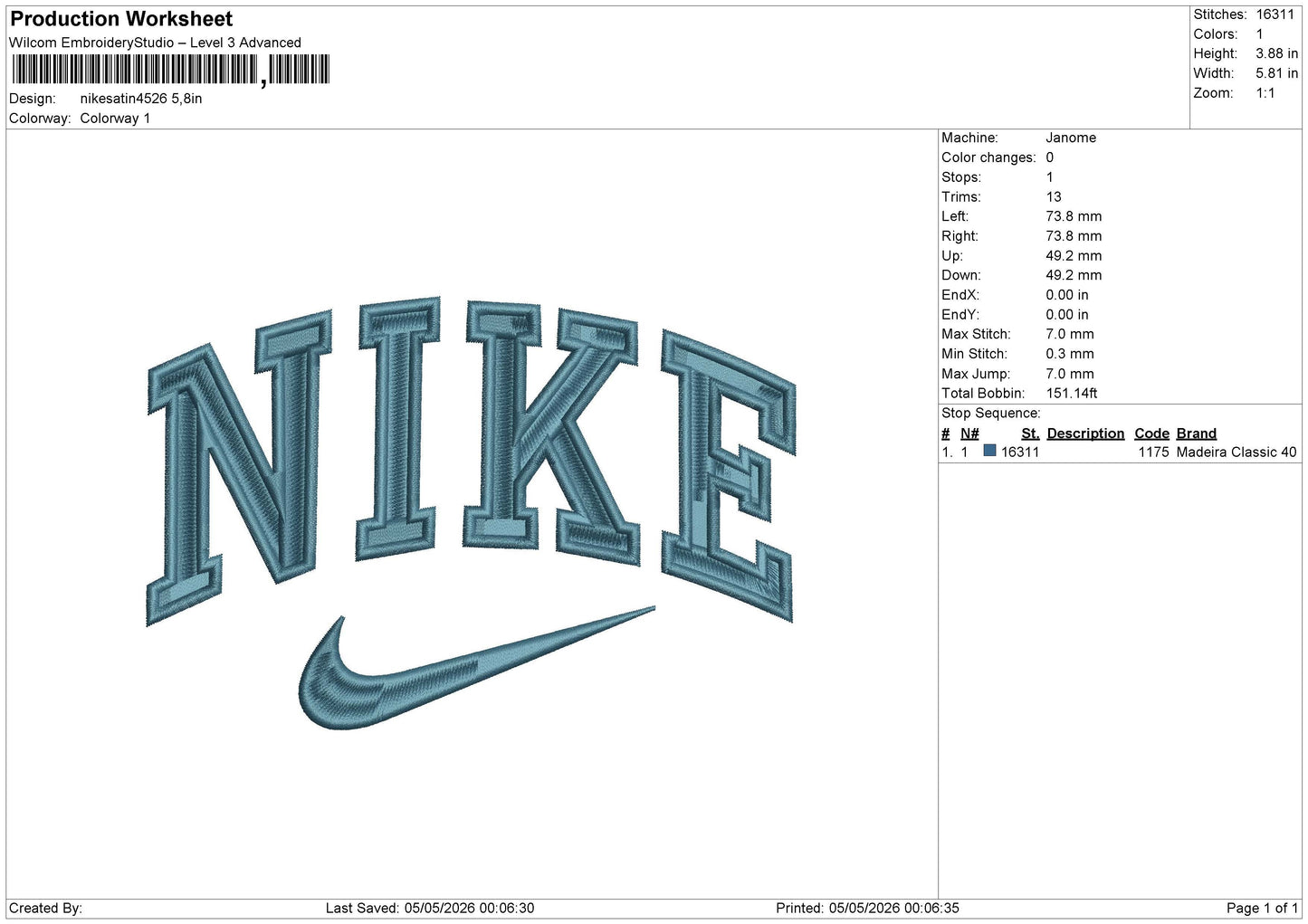This screenshot has width=1308, height=924.
Task: Click the thread code '1175'
Action: [1153, 452]
